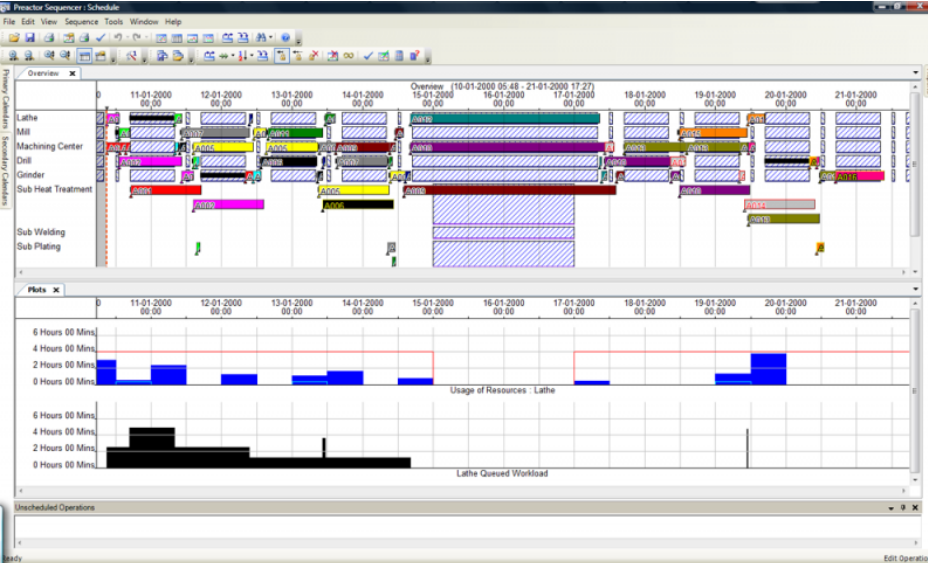Click the blue checkmark in second toolbar
Screen dimensions: 928x563
tap(368, 56)
